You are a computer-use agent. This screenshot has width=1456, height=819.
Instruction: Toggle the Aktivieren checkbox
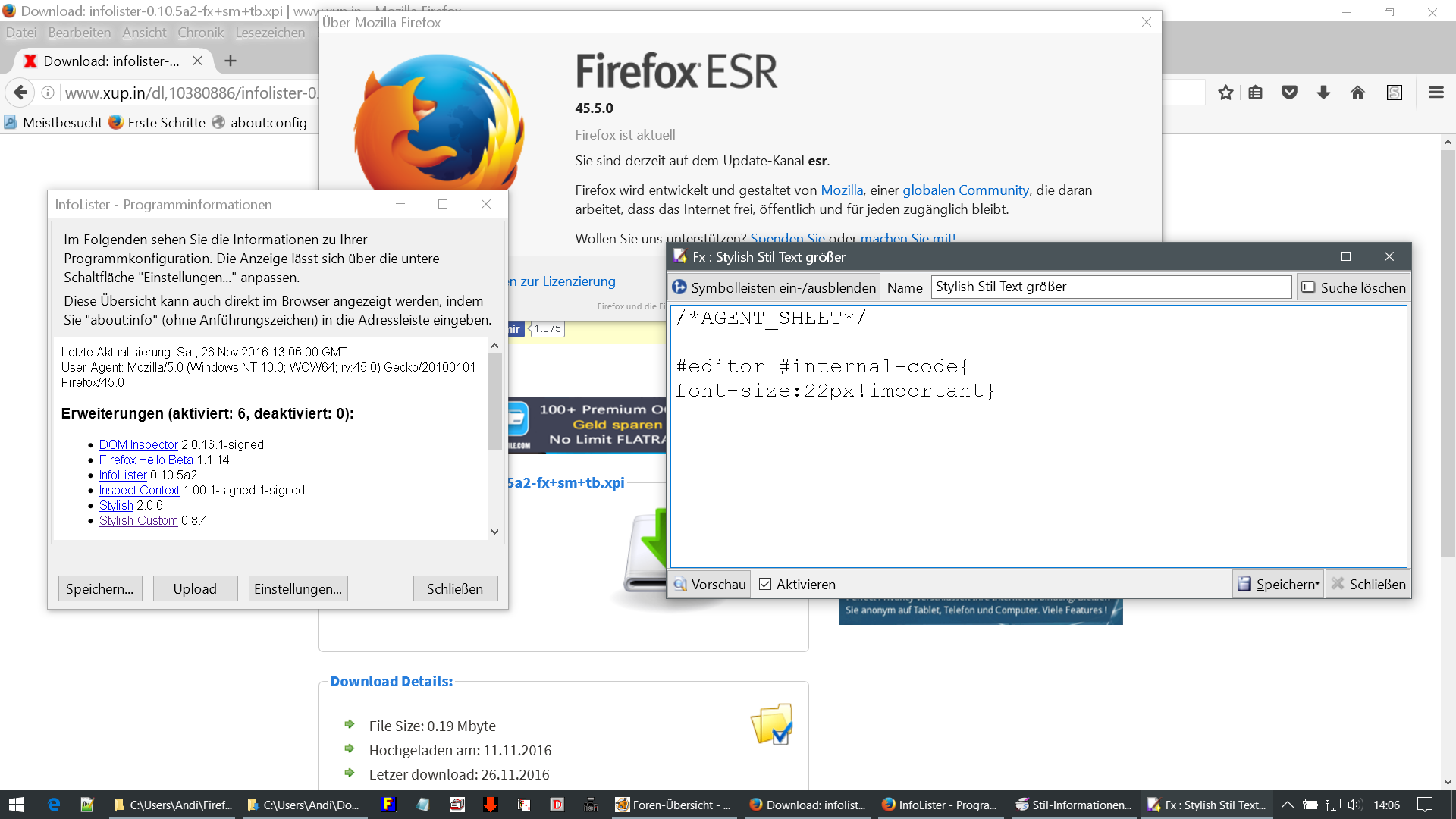pyautogui.click(x=766, y=584)
